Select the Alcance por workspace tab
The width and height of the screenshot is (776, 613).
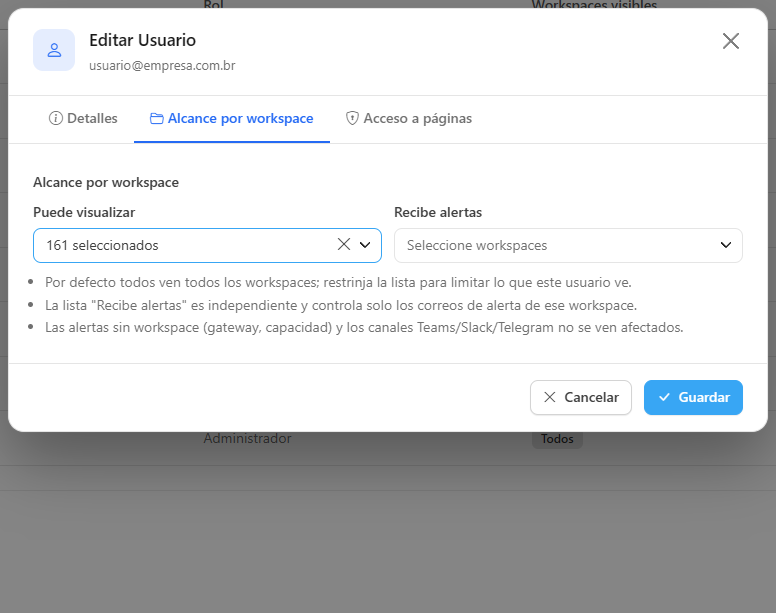232,118
